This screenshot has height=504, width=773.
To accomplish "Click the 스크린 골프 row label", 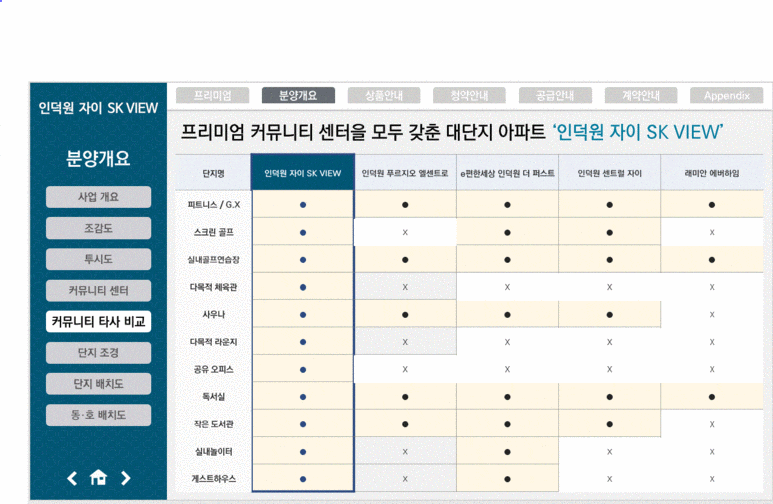I will tap(213, 232).
